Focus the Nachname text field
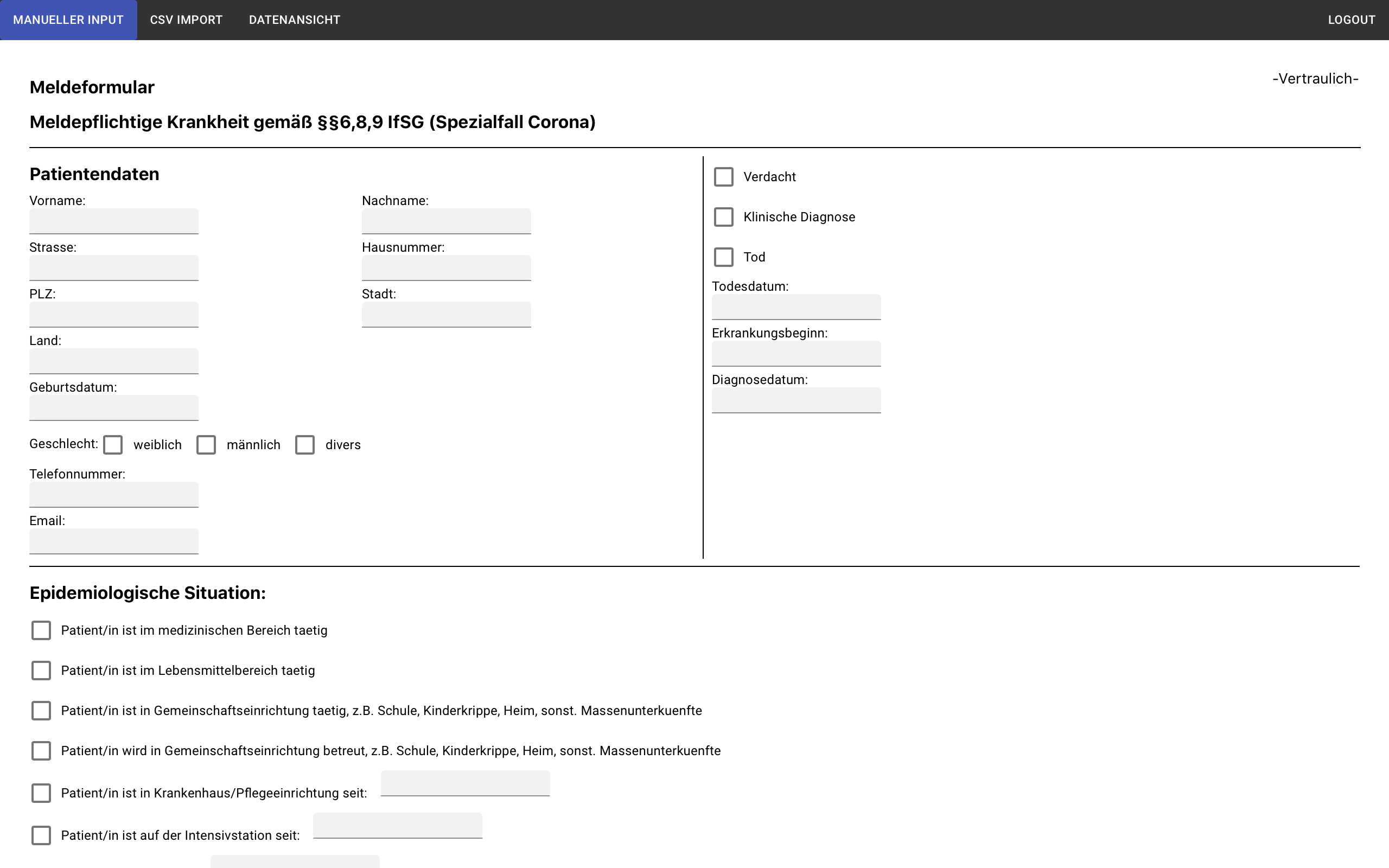Image resolution: width=1389 pixels, height=868 pixels. click(446, 221)
